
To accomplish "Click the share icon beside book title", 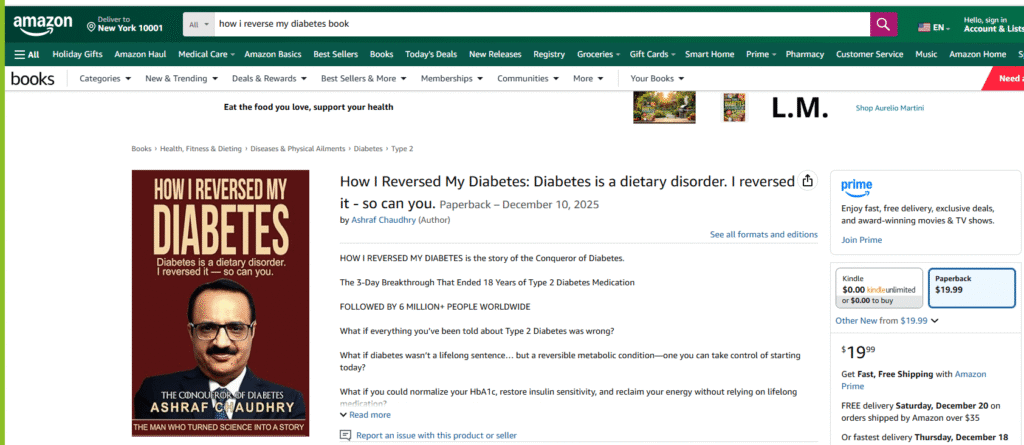I will (808, 180).
